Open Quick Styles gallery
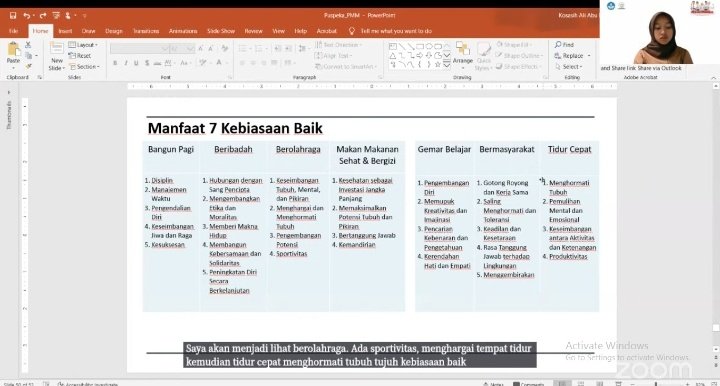The image size is (720, 386). tap(483, 56)
